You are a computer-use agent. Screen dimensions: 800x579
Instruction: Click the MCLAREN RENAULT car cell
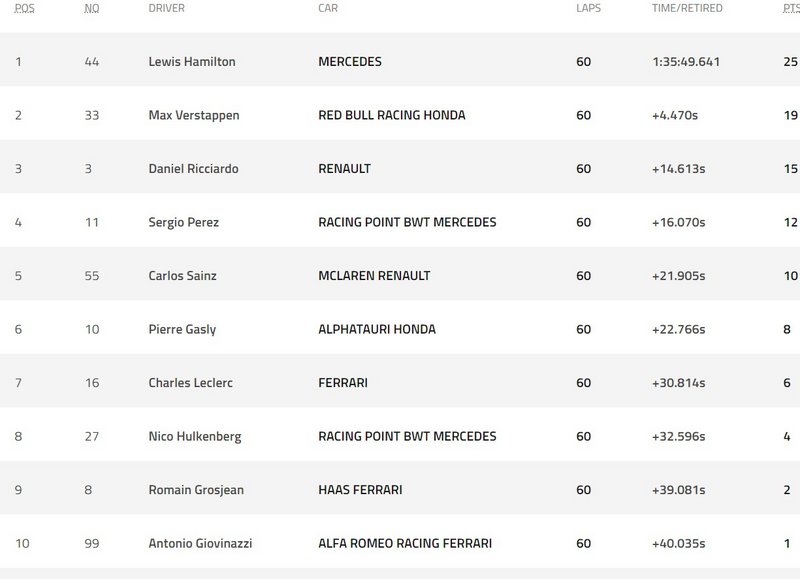373,276
